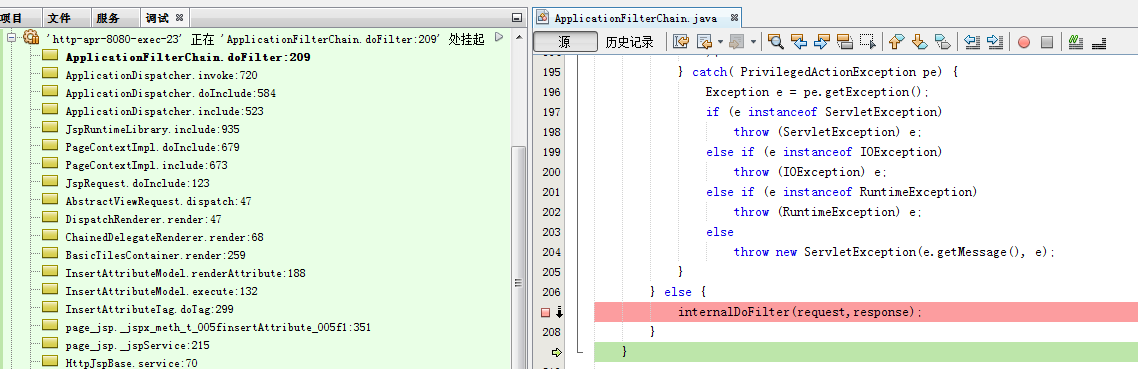This screenshot has width=1138, height=369.
Task: Switch to the 文件 tab
Action: point(60,18)
